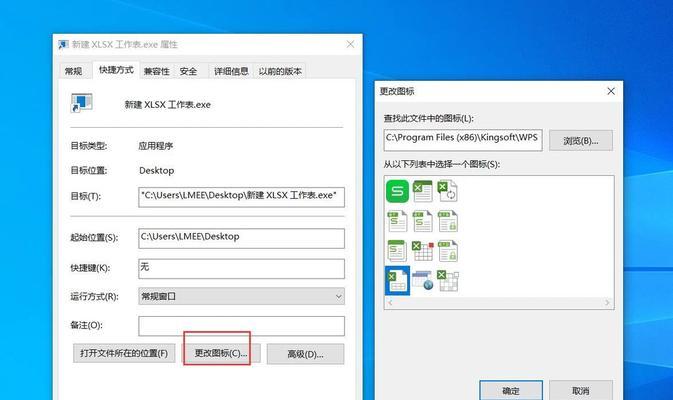Click the 取消 button in 更改图标 dialog
673x400 pixels.
[x=581, y=390]
